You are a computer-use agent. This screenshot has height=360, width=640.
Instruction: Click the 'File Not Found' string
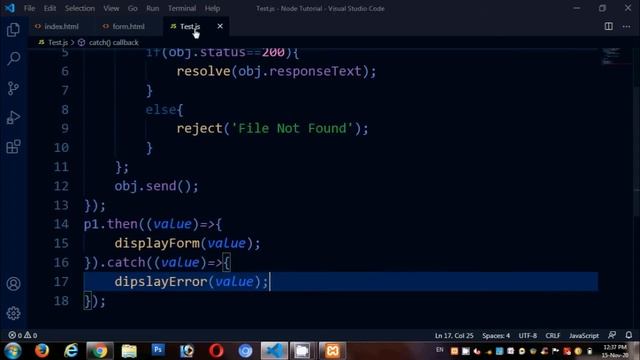(292, 129)
